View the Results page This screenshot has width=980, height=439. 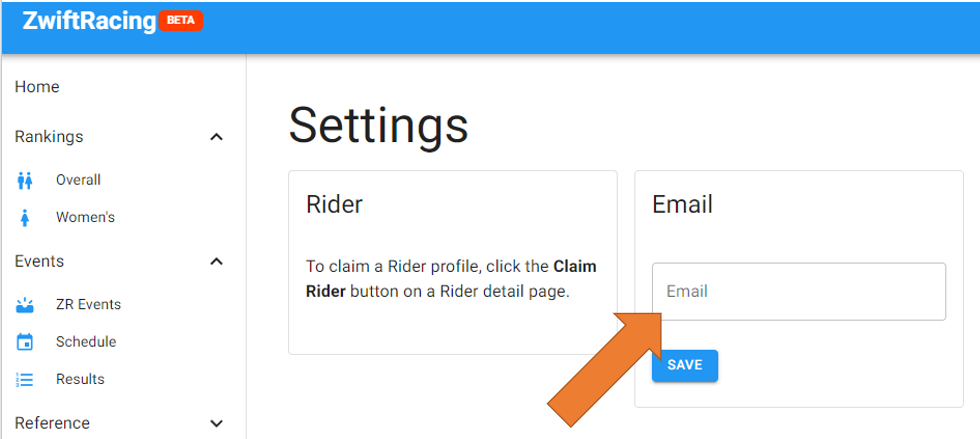point(80,379)
